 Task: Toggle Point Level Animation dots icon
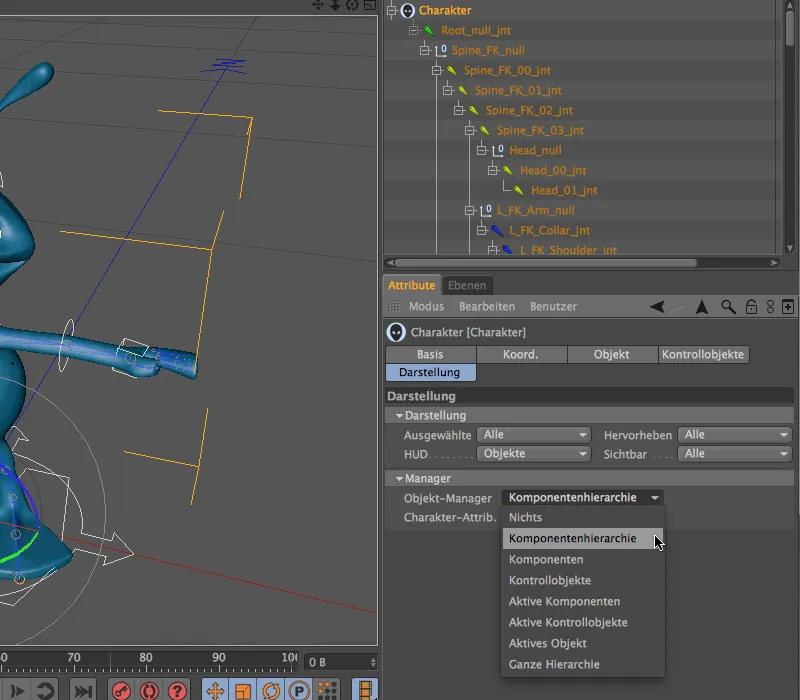pos(327,691)
